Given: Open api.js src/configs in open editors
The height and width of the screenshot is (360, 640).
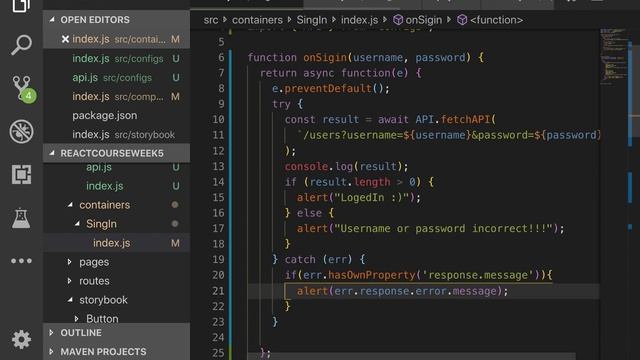Looking at the screenshot, I should pos(116,78).
